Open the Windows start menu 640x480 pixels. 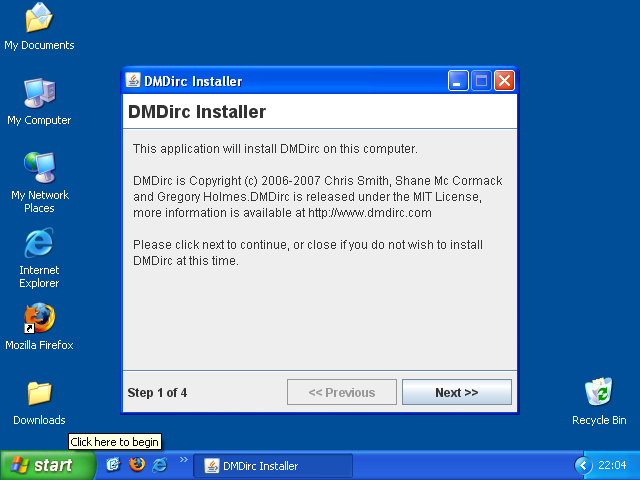(47, 465)
